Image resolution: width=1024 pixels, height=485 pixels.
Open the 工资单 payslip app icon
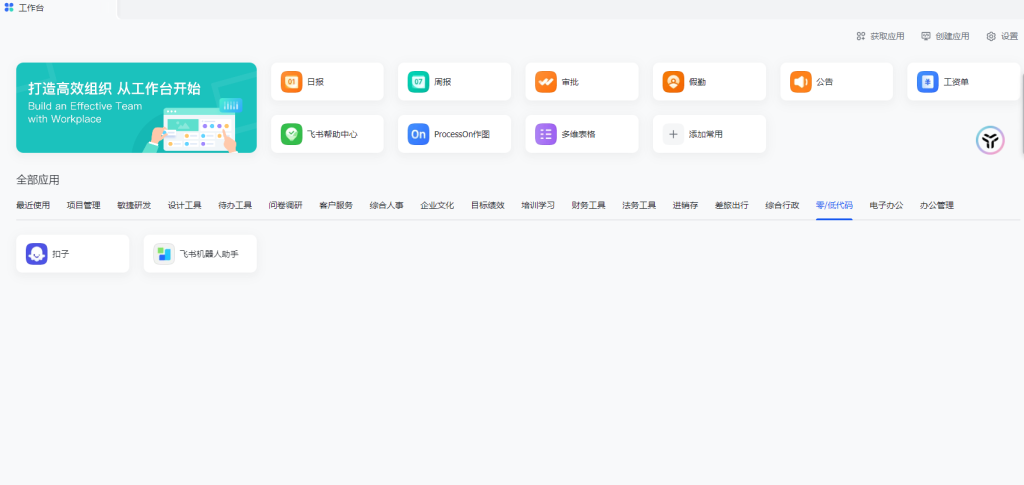927,82
